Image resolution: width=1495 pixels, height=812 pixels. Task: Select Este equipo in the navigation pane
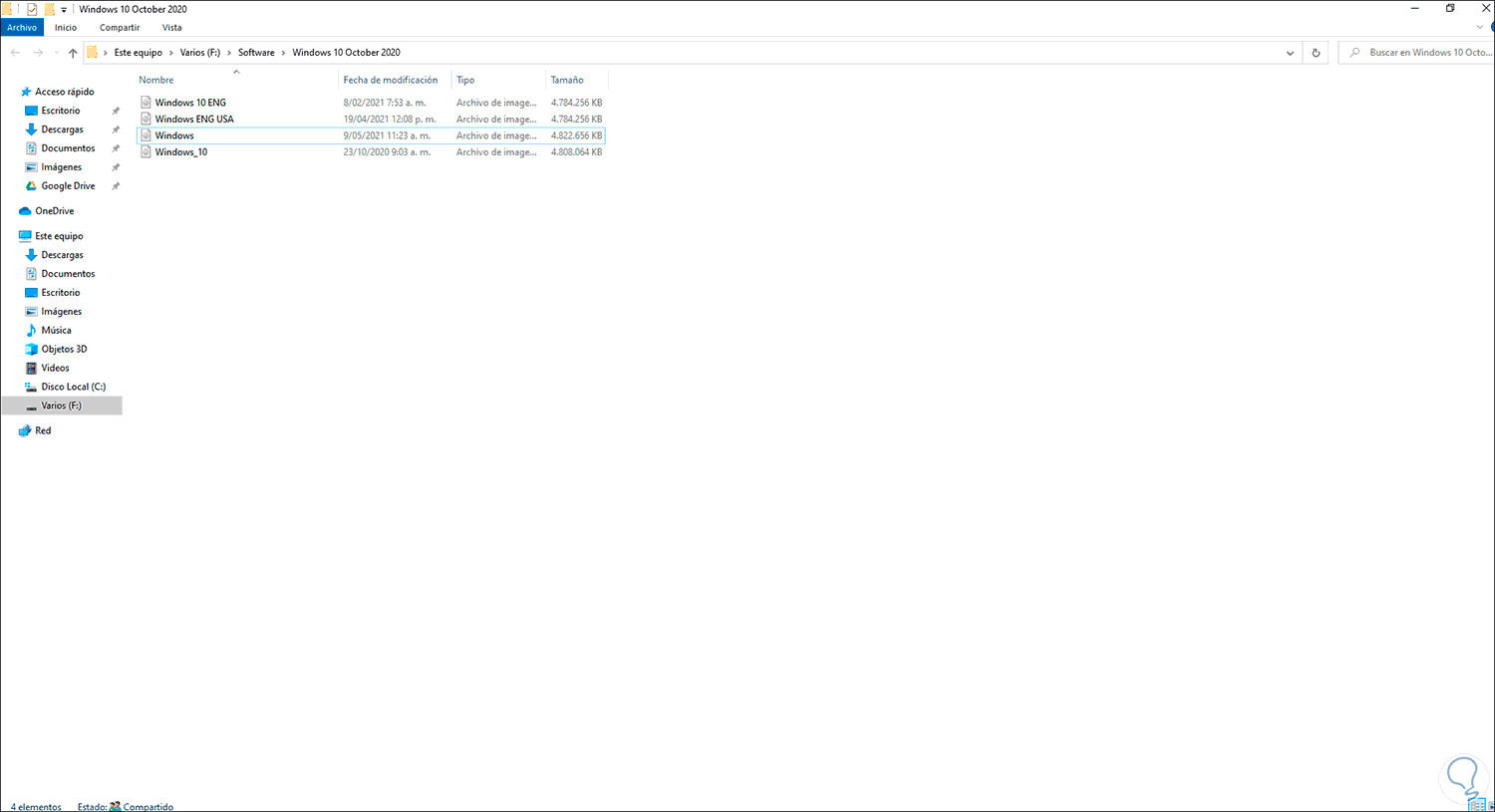(59, 236)
